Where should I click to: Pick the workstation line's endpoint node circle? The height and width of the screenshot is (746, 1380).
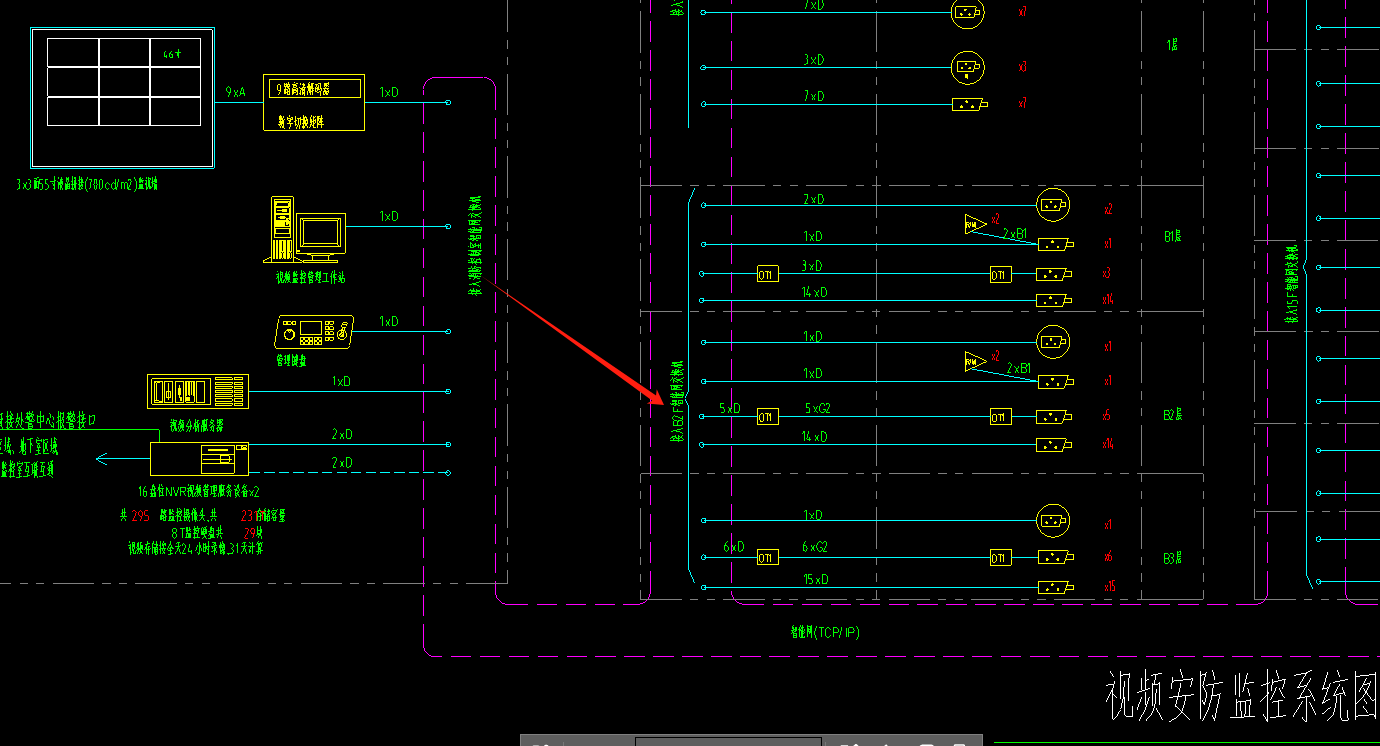pyautogui.click(x=448, y=226)
